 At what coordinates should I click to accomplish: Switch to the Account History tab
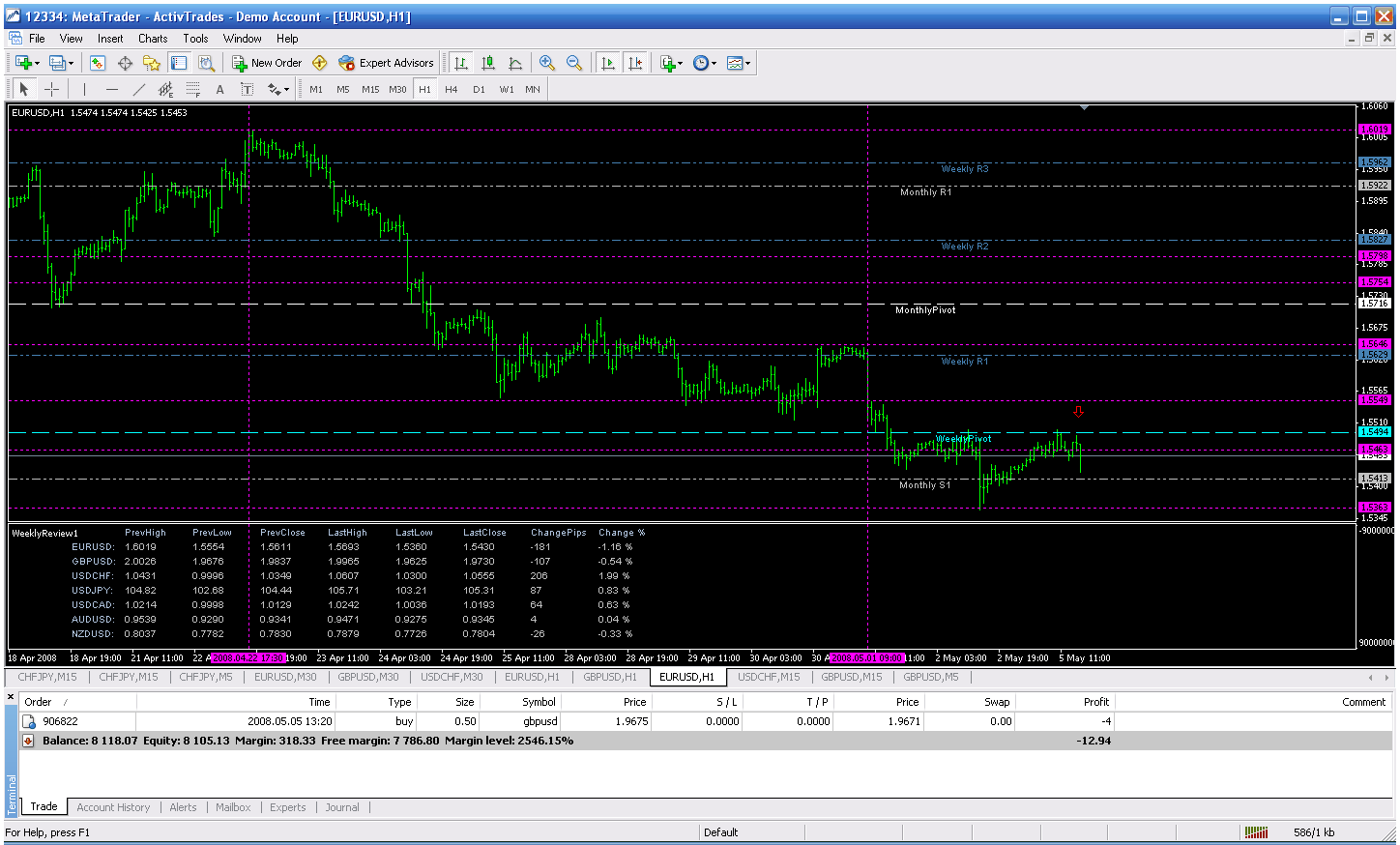[x=113, y=807]
